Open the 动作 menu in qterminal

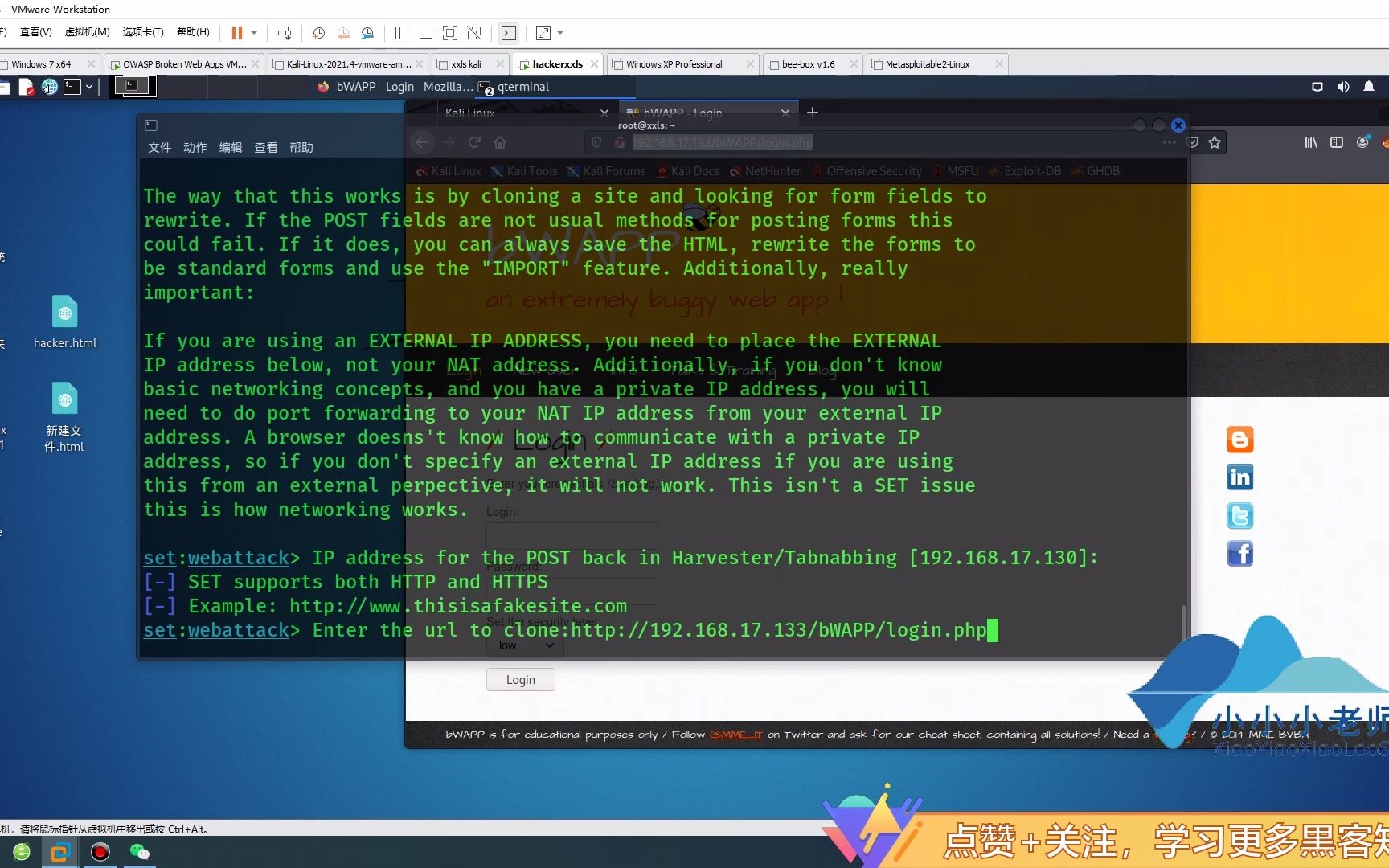click(x=195, y=148)
